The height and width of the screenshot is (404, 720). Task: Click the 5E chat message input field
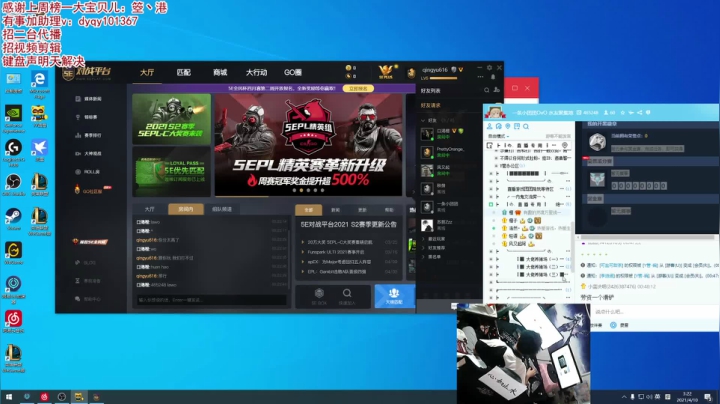211,300
